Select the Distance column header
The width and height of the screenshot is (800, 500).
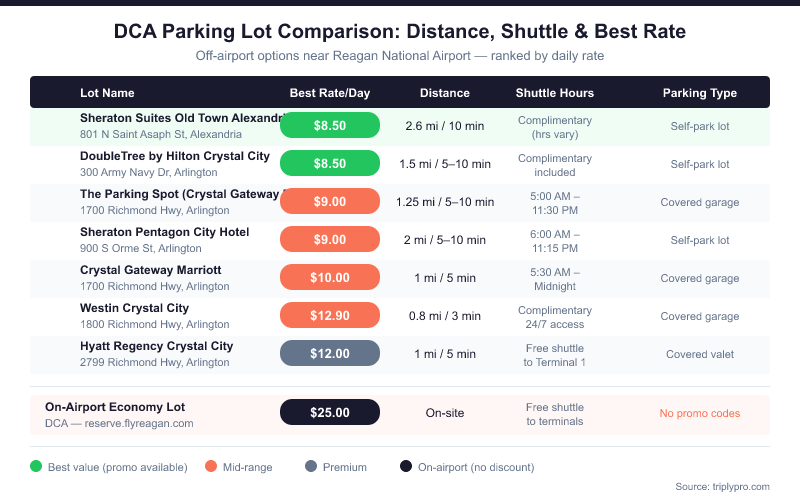(x=445, y=93)
